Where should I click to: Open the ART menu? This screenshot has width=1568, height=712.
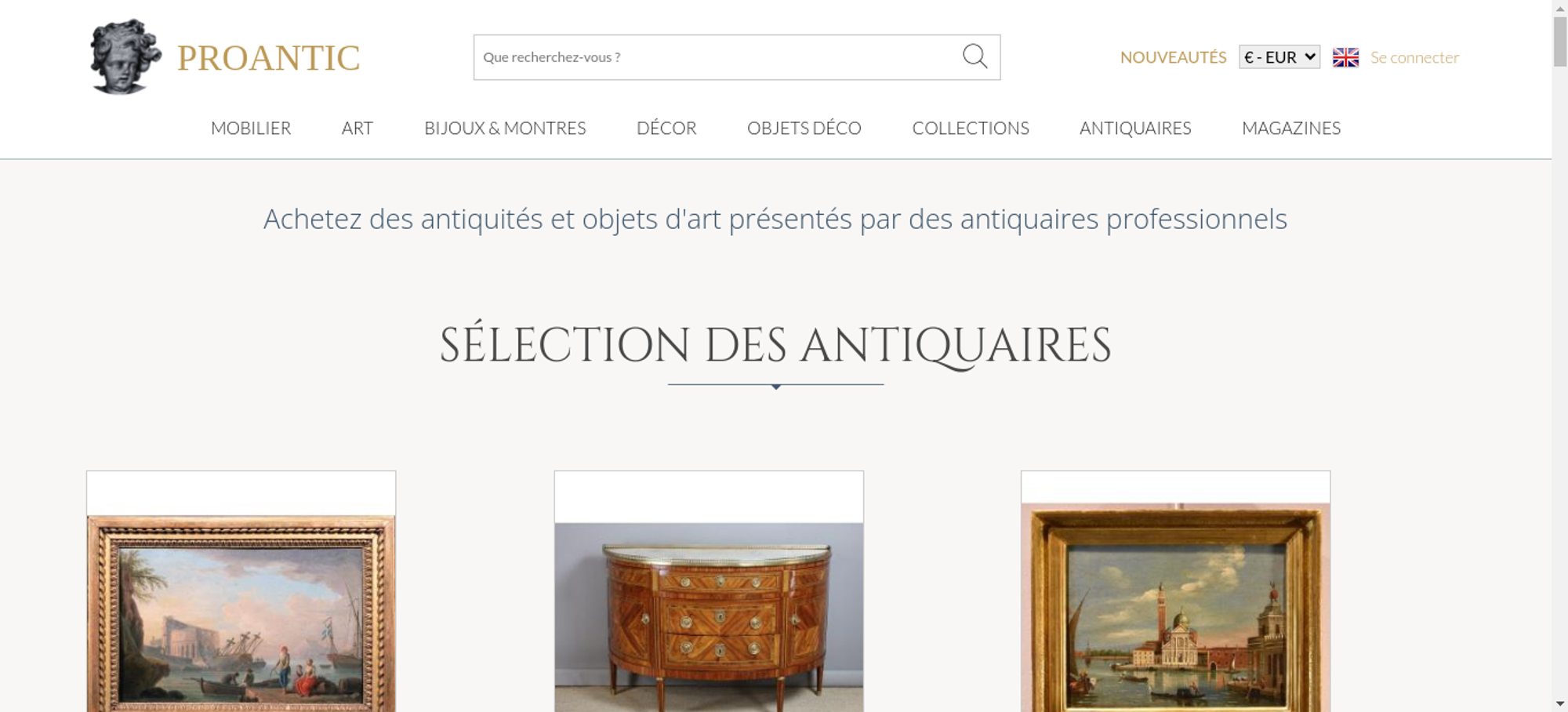(x=358, y=128)
